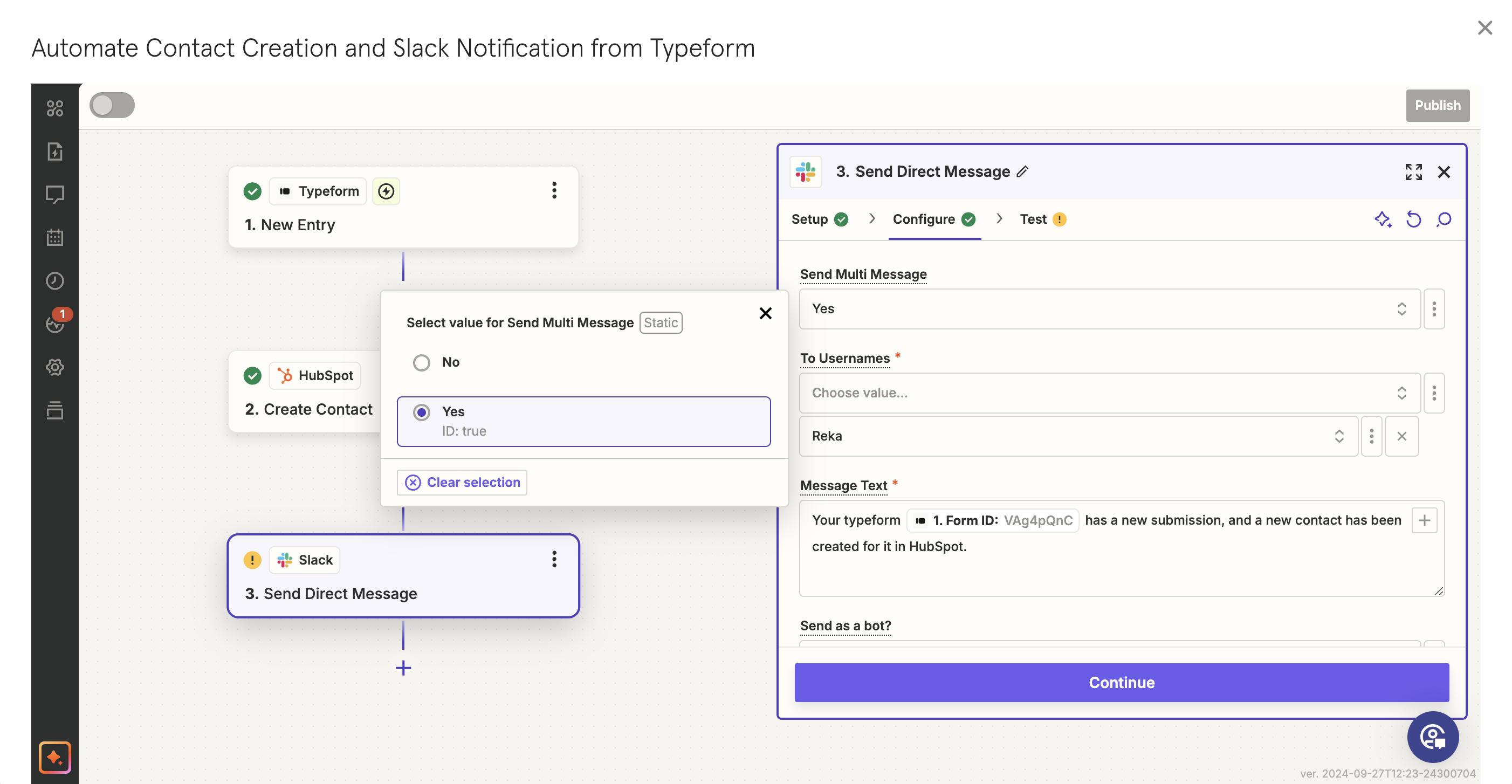The height and width of the screenshot is (784, 1512).
Task: Click the Send as a bot? label
Action: click(845, 625)
